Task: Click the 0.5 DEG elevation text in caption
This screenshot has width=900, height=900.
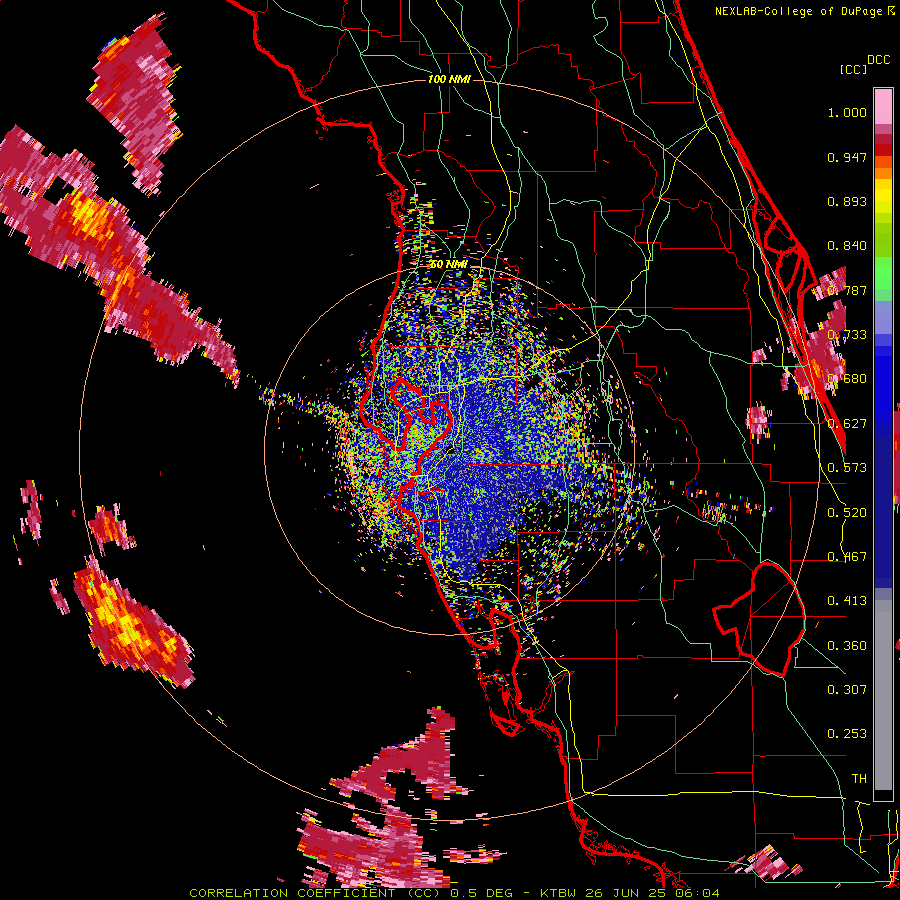Action: [483, 893]
